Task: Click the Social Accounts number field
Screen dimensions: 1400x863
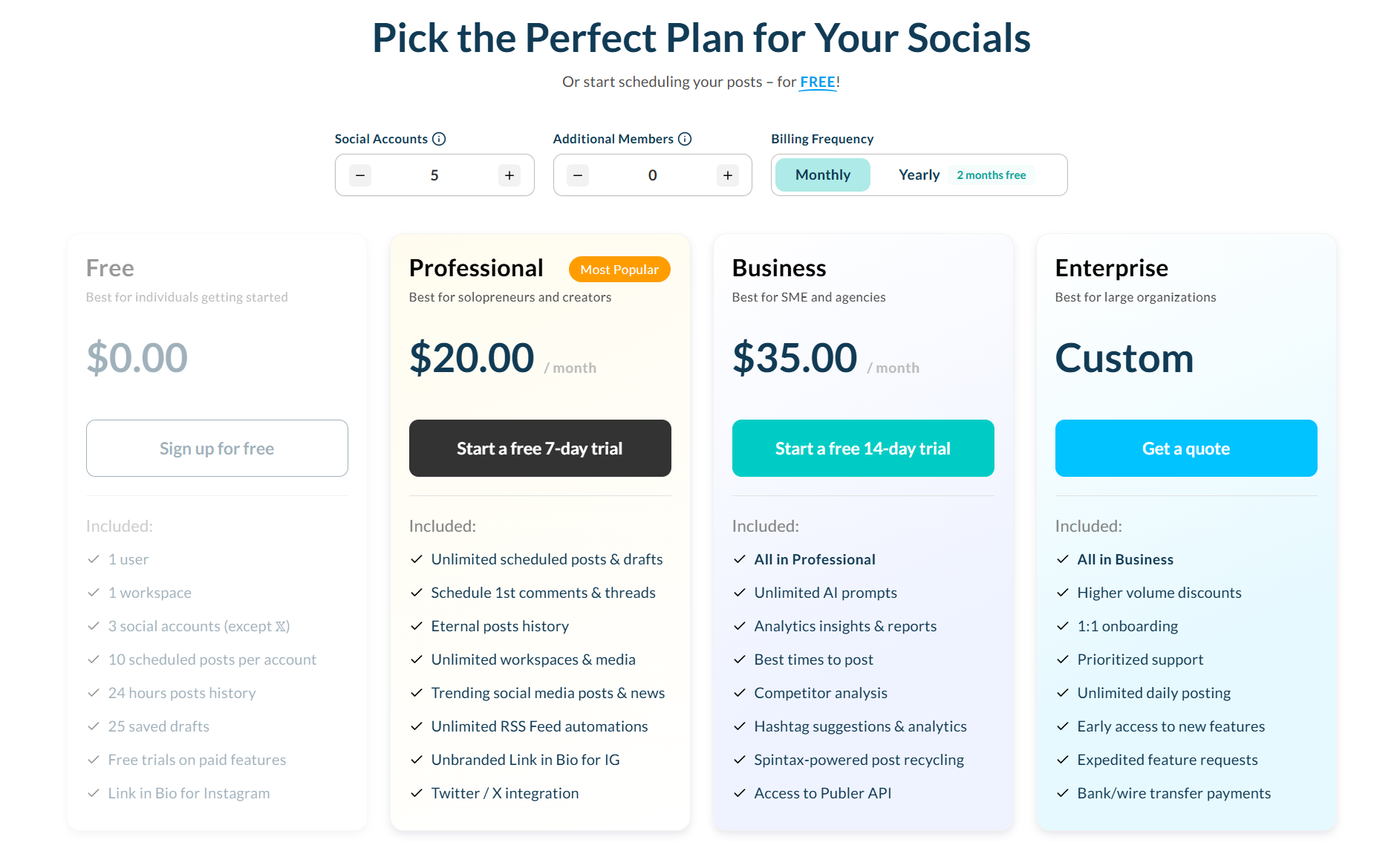Action: 434,175
